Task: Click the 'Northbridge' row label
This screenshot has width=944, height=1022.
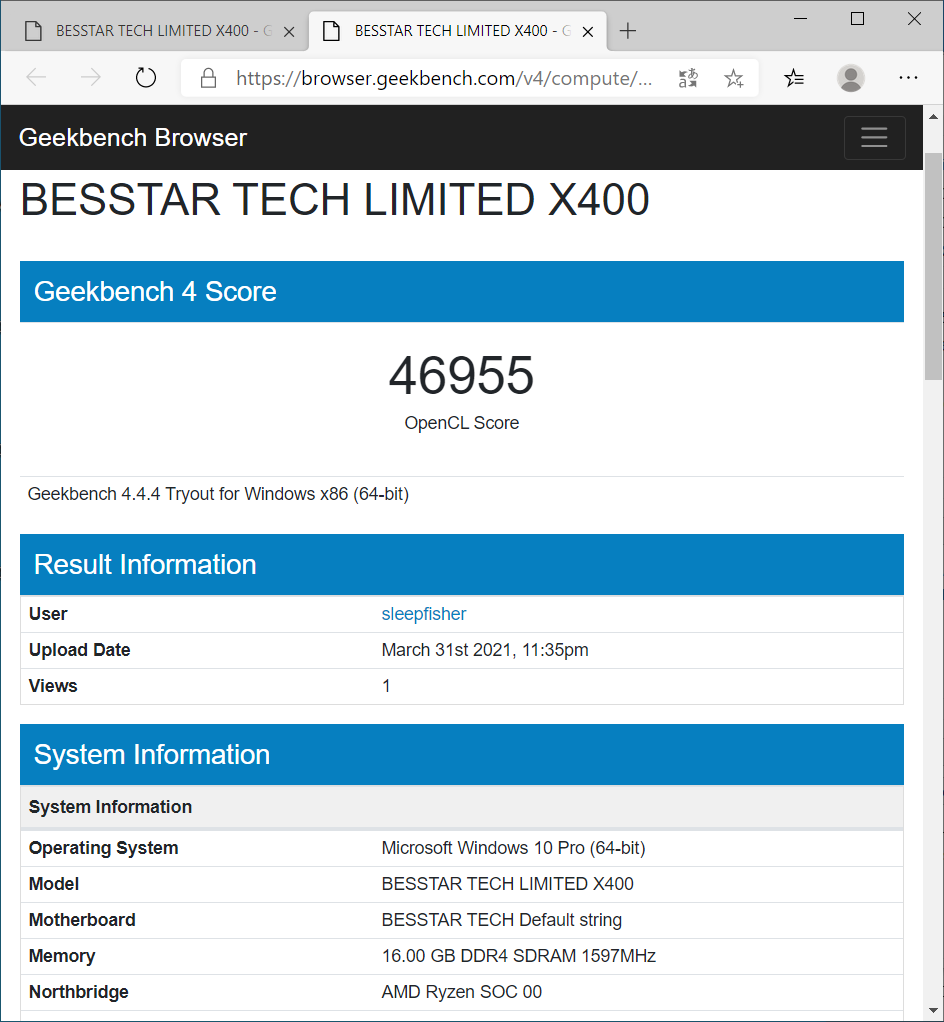Action: tap(78, 991)
